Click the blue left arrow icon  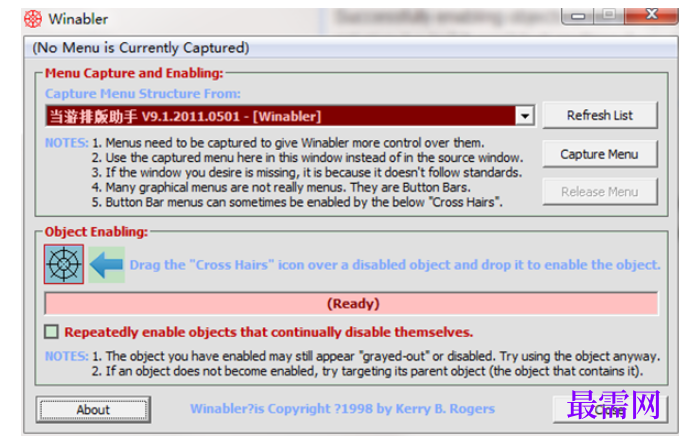pyautogui.click(x=107, y=265)
